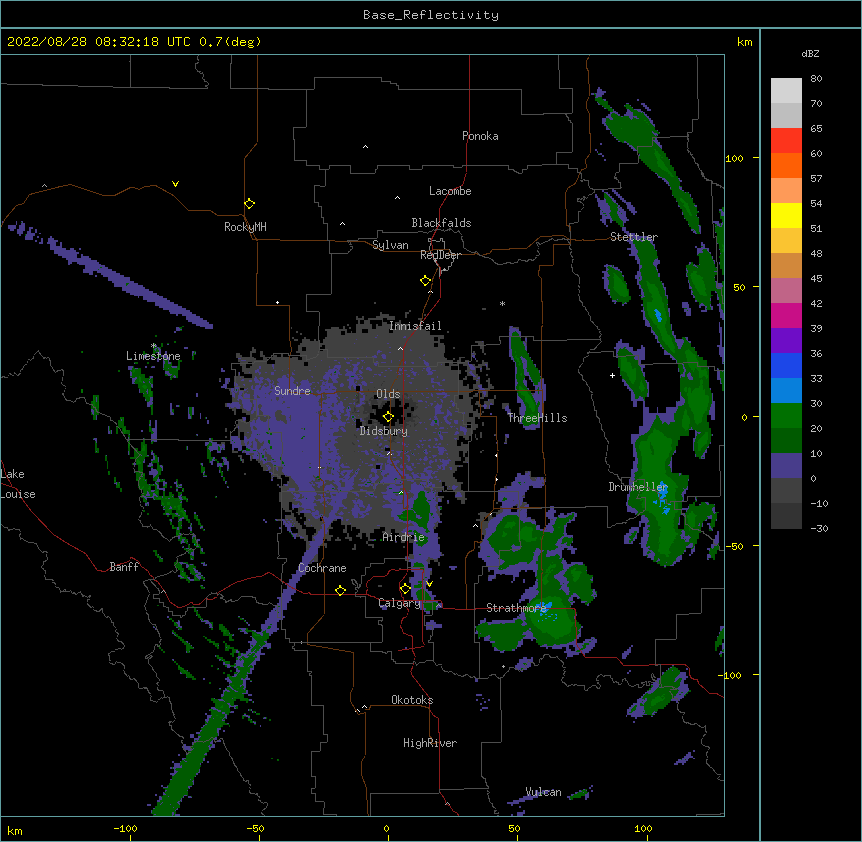This screenshot has height=842, width=862.
Task: Click the Base_Reflectivity title text
Action: click(x=431, y=15)
